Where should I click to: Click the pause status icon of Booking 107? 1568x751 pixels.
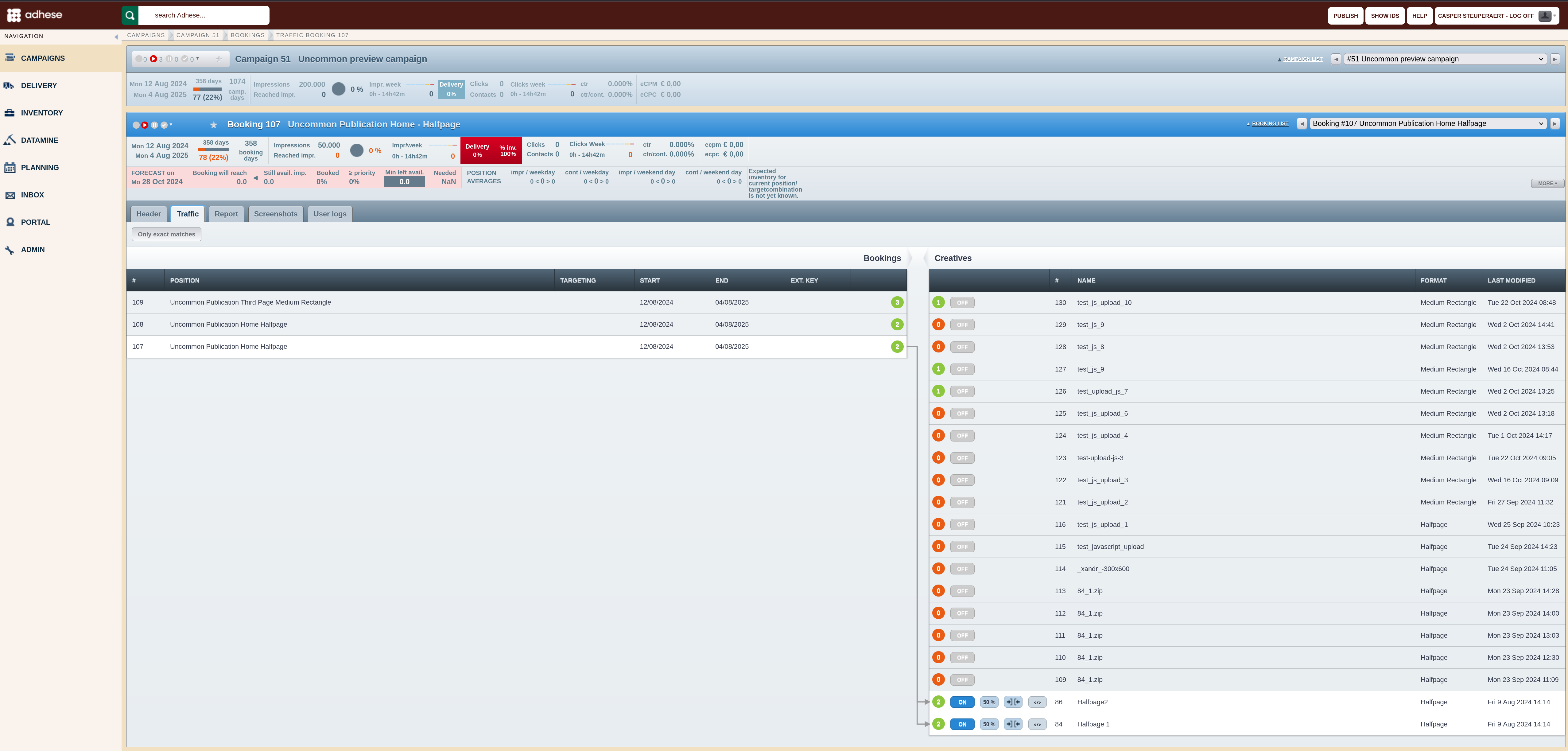(155, 125)
